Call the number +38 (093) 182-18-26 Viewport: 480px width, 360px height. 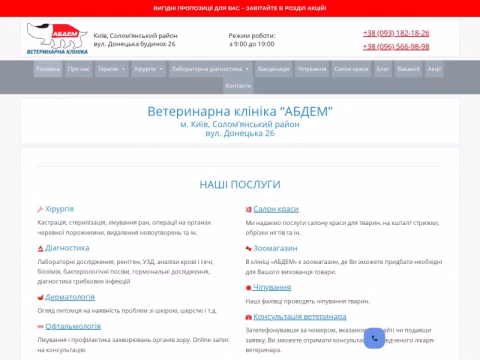tap(396, 33)
